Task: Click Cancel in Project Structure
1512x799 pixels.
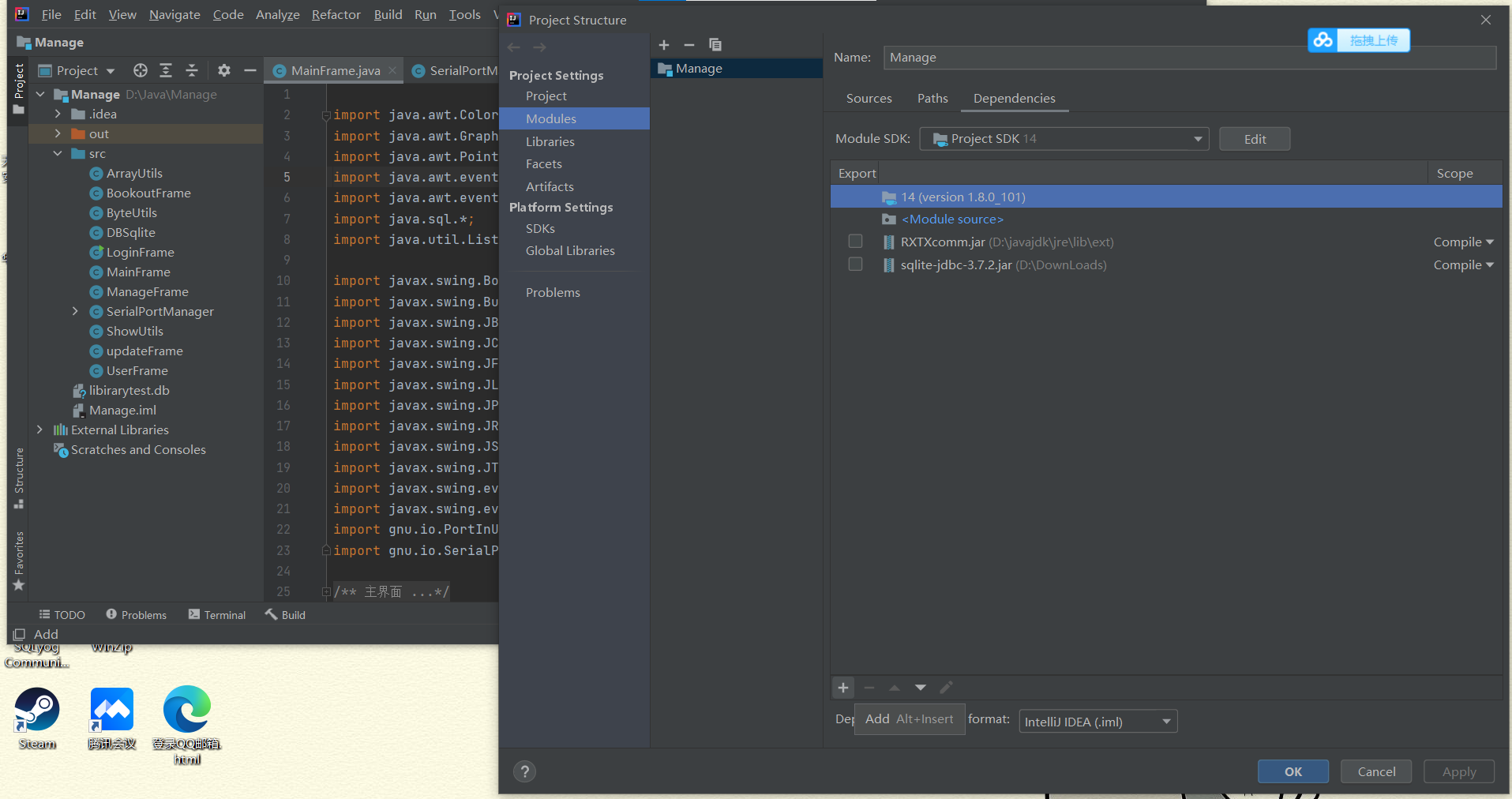Action: coord(1376,771)
